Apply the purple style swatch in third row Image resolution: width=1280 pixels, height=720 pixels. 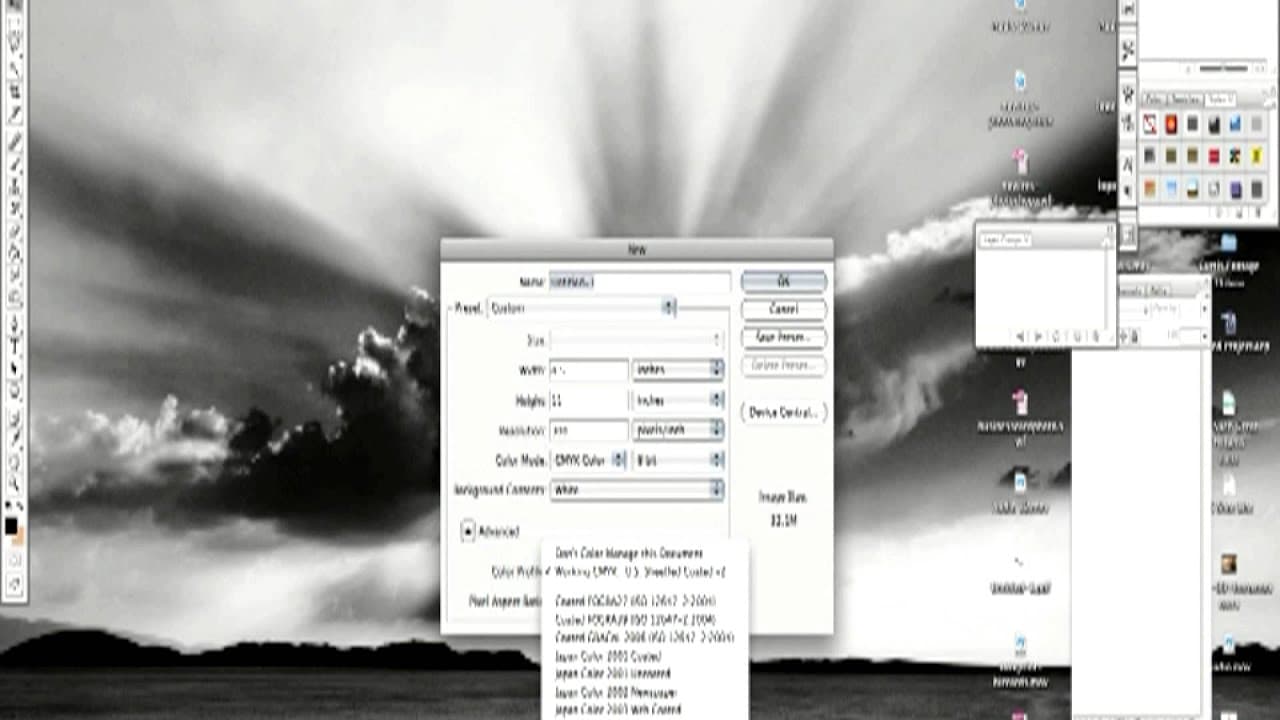(x=1235, y=189)
